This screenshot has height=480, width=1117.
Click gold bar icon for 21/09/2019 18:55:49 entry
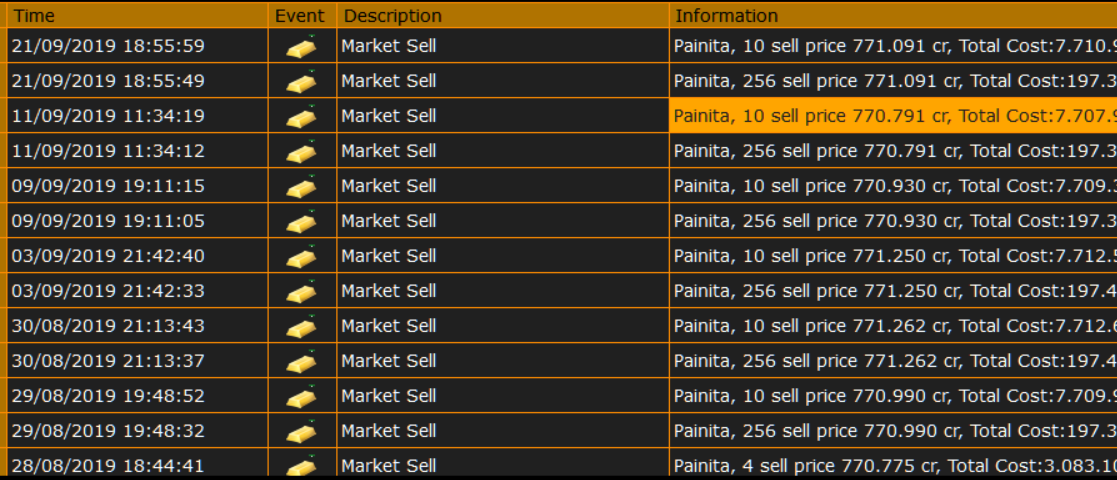tap(301, 81)
